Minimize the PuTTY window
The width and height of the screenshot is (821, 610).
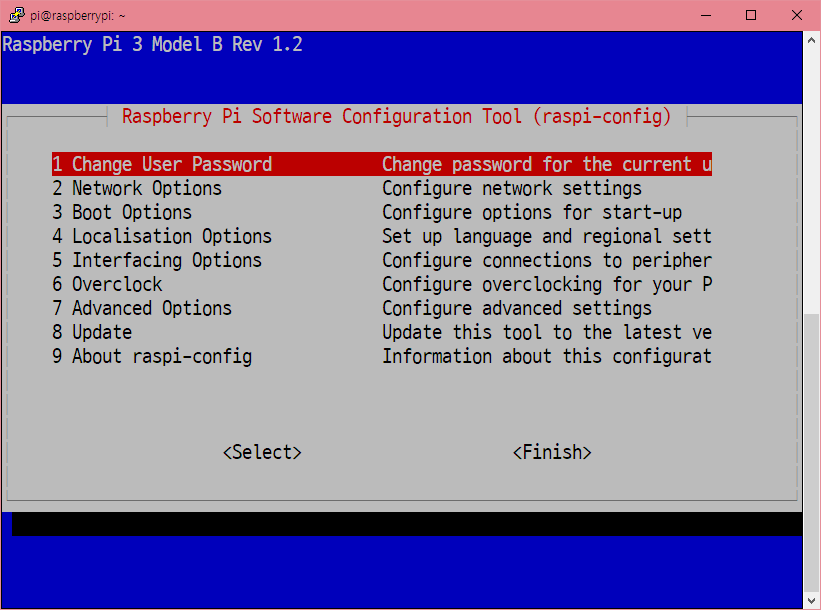pos(706,15)
